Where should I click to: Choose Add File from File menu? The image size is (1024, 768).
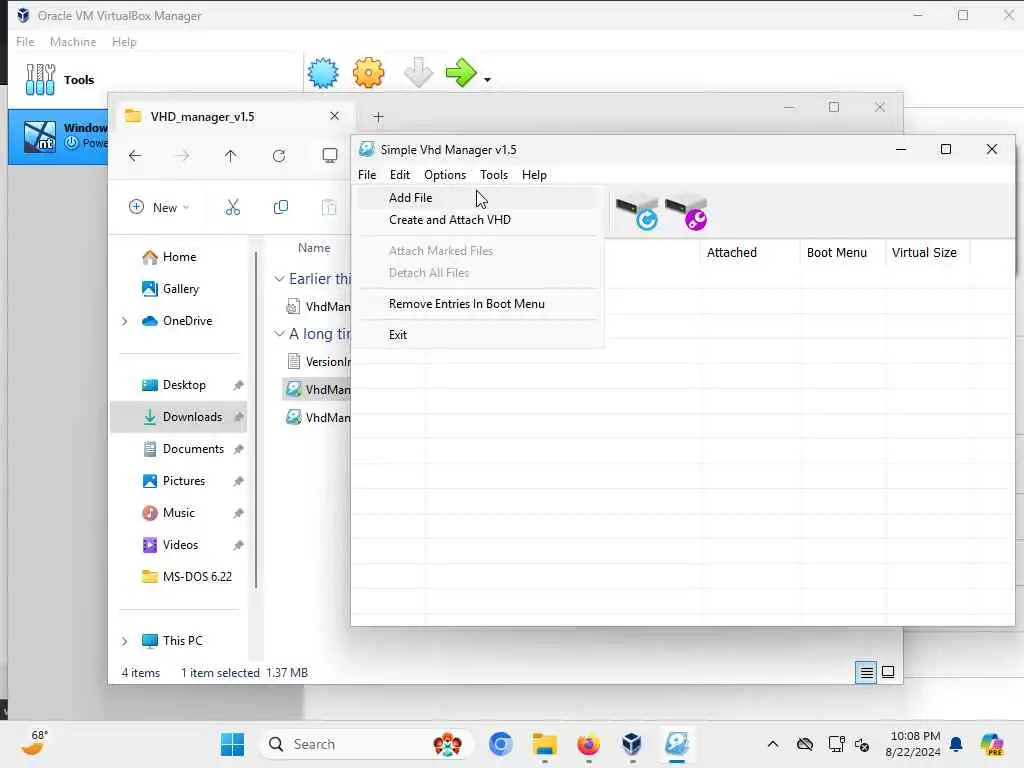click(477, 198)
